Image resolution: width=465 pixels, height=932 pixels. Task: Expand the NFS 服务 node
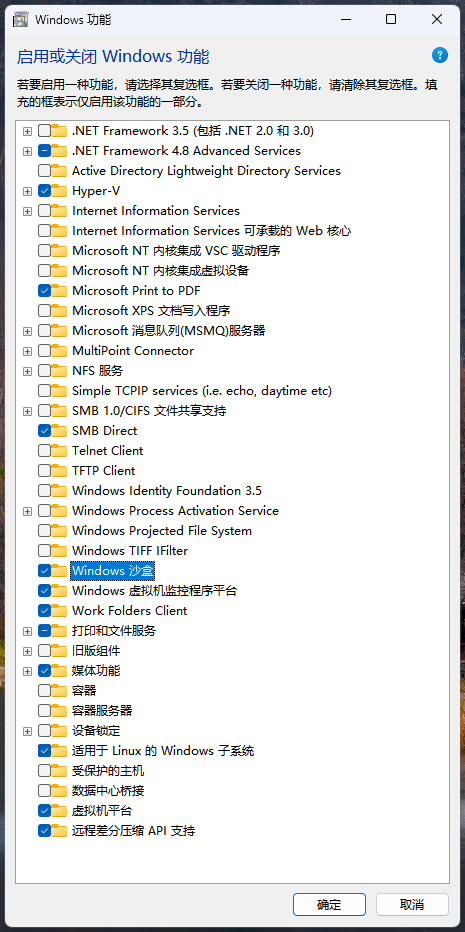(27, 371)
